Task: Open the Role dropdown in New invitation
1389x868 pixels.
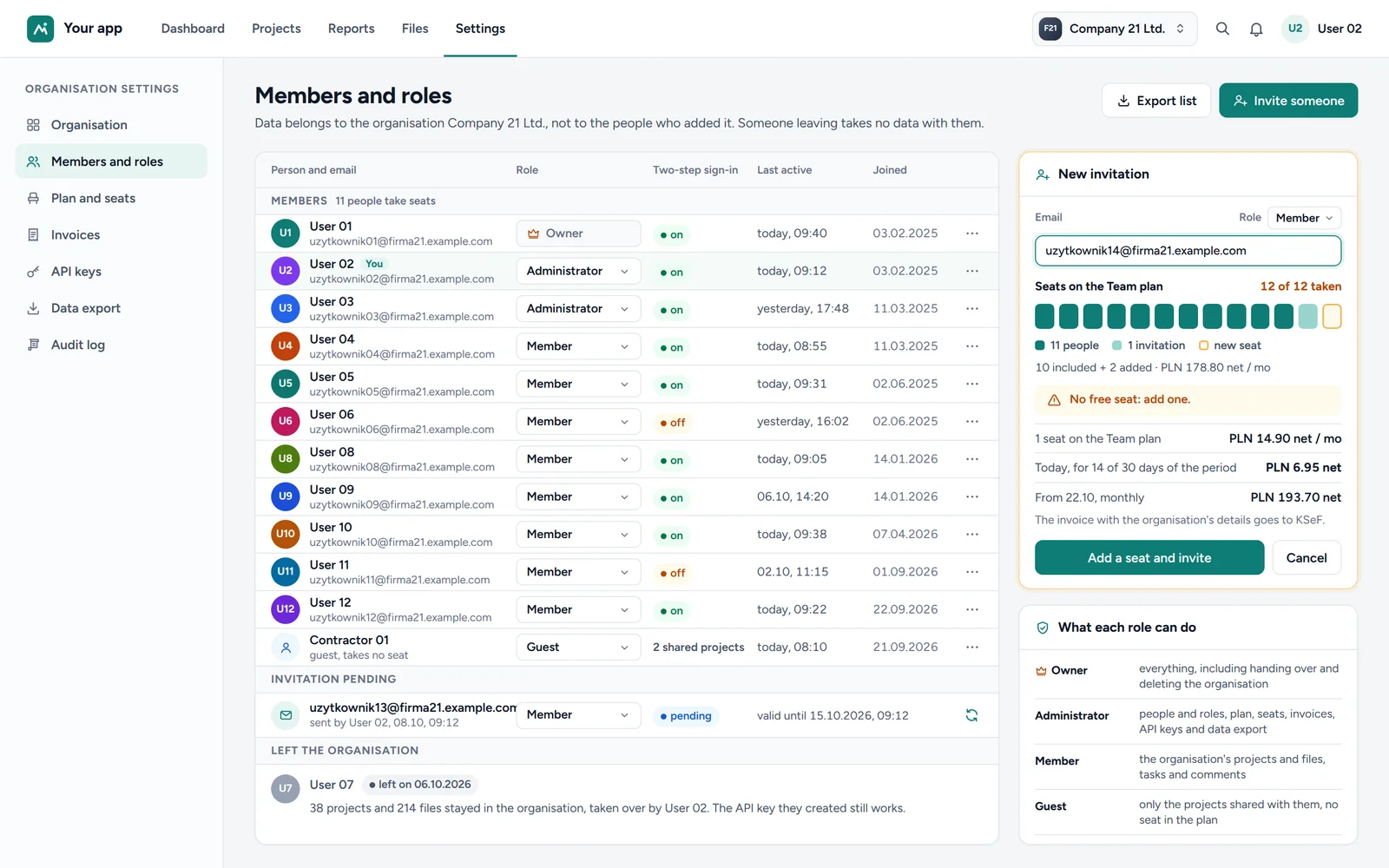Action: (x=1304, y=218)
